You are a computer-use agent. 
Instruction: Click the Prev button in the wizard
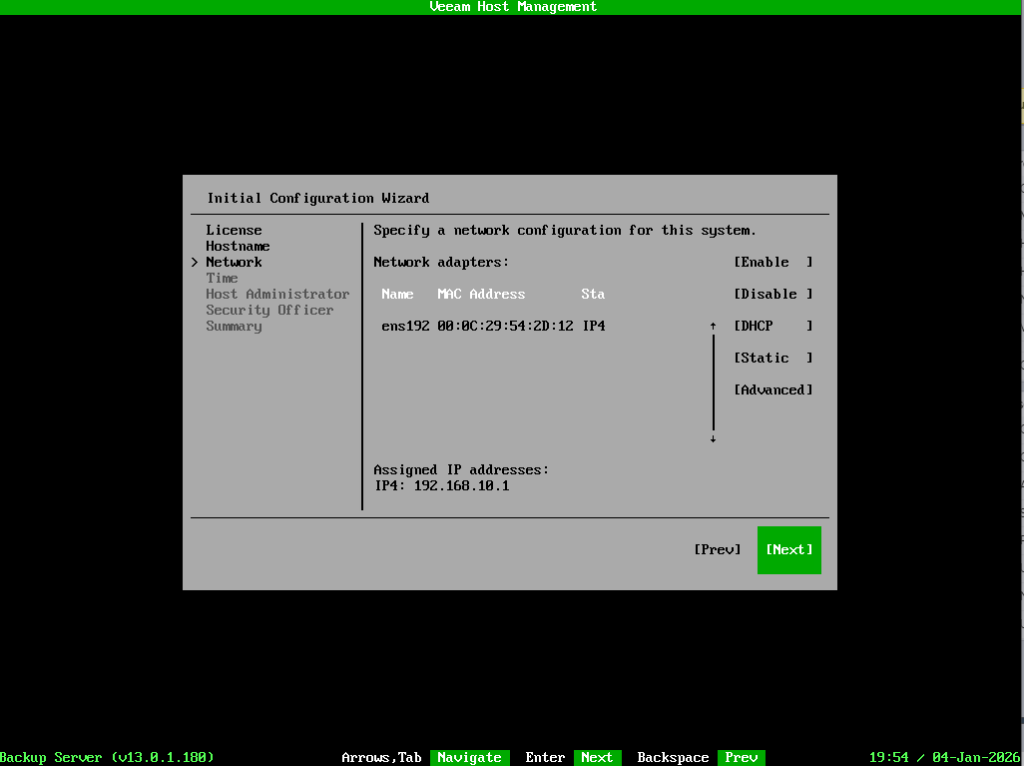[x=717, y=550]
